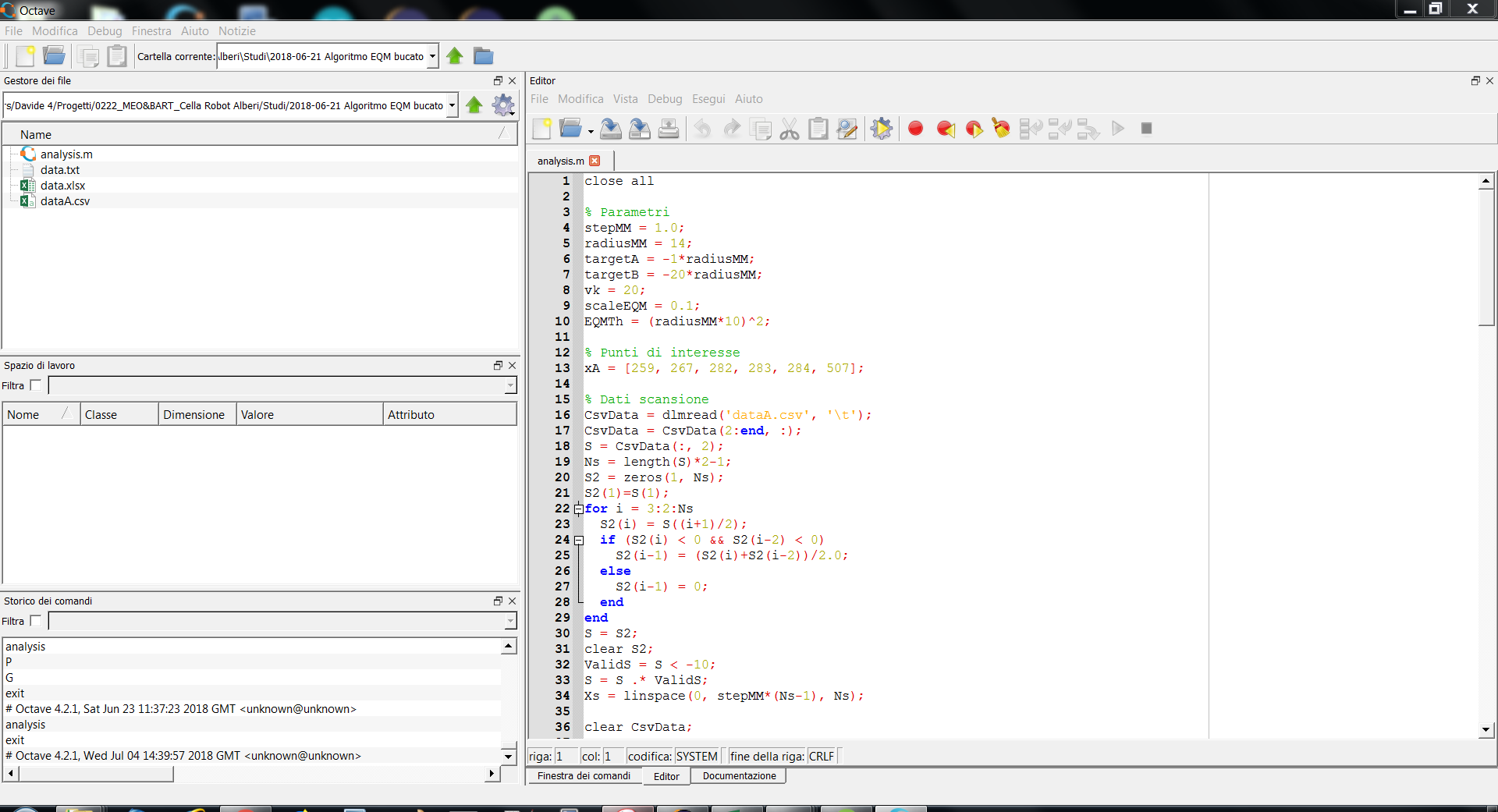
Task: Open main Debug menu
Action: [105, 31]
